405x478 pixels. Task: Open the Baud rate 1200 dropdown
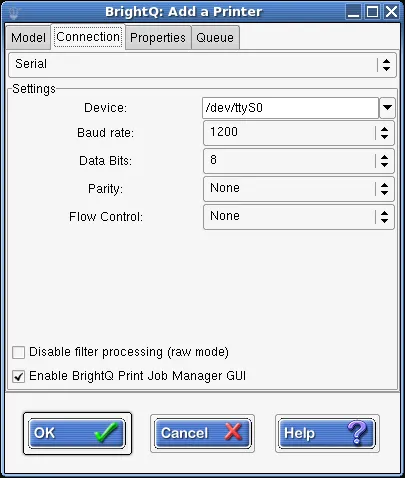(x=299, y=133)
